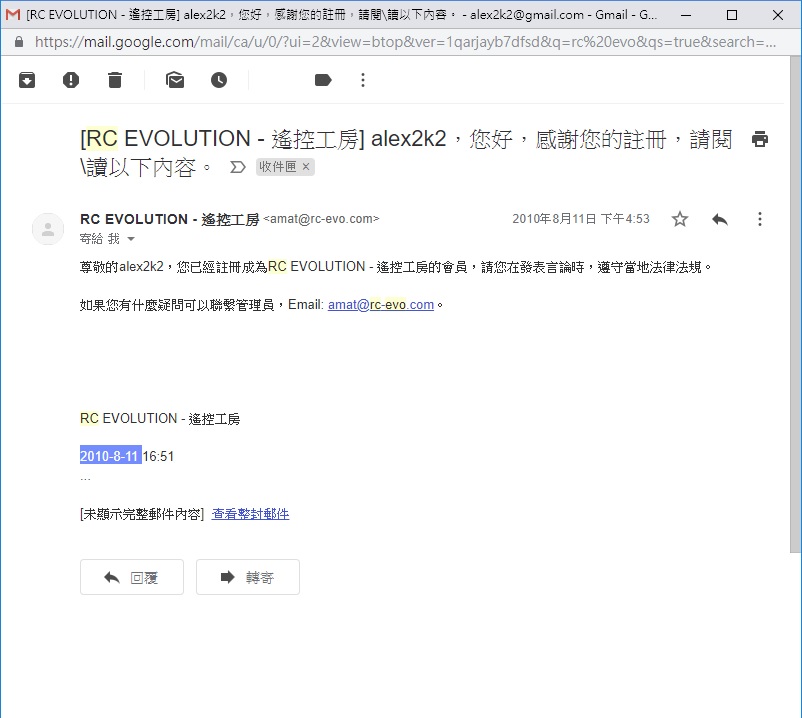Screen dimensions: 802x718
Task: Report this message as spam
Action: coord(71,80)
